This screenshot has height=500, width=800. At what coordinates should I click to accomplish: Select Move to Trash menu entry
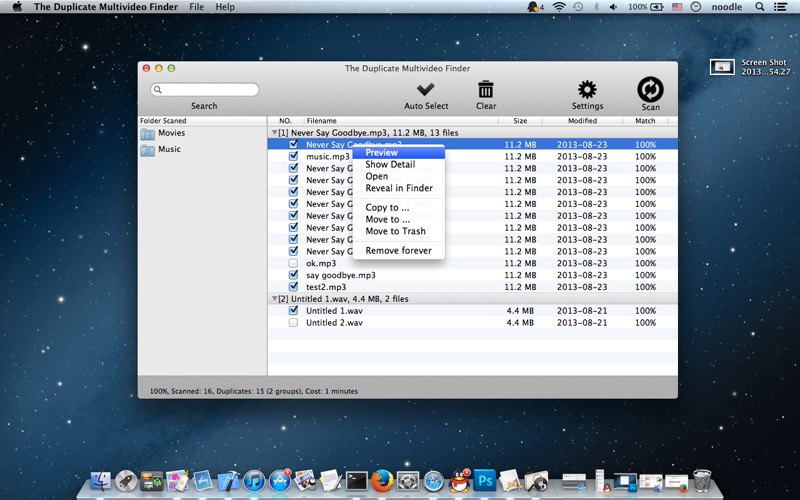click(x=398, y=231)
